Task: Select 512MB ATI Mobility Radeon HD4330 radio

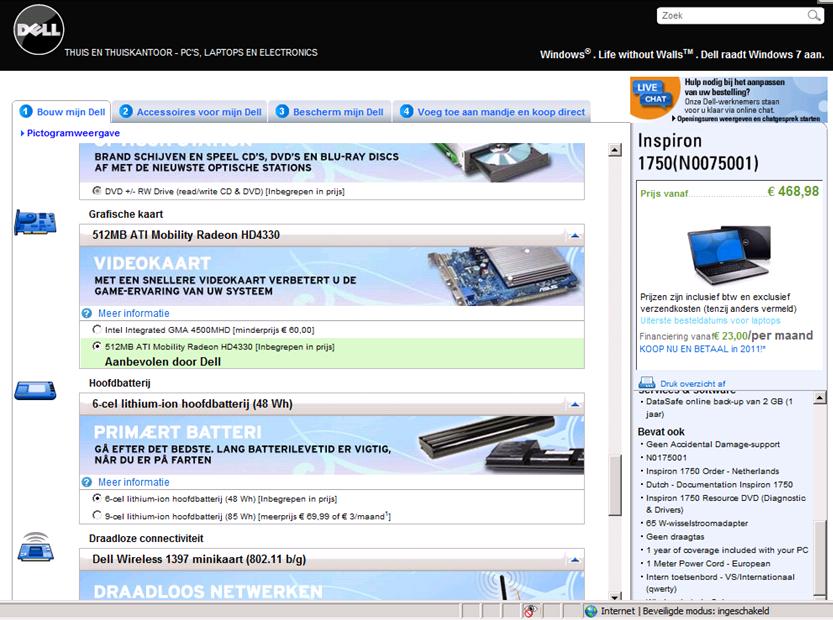Action: point(97,346)
